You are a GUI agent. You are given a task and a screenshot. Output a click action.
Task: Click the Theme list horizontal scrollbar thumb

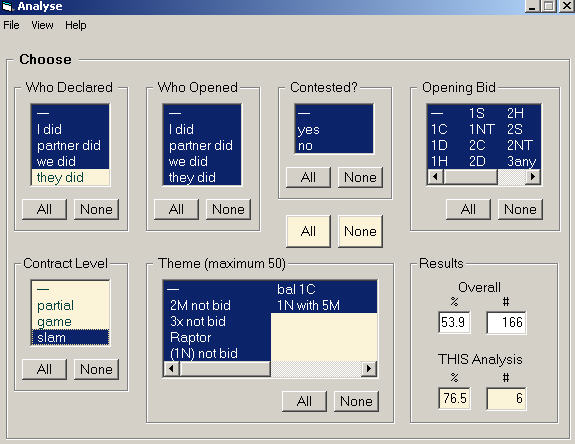(224, 368)
